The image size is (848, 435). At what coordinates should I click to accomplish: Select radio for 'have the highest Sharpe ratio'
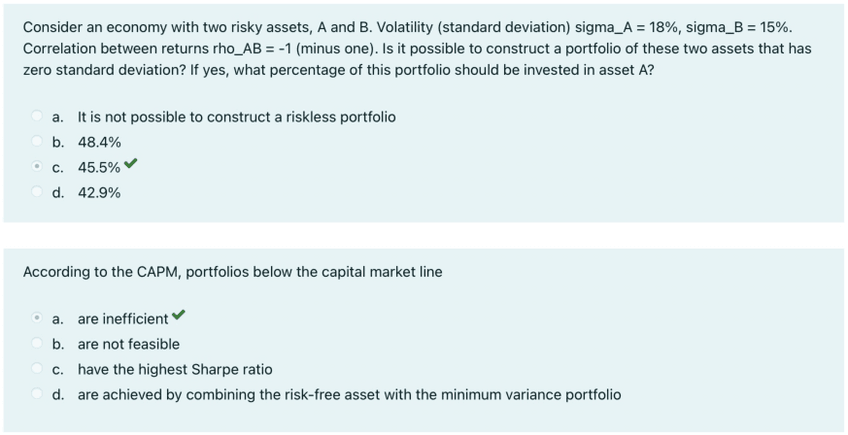click(x=38, y=369)
